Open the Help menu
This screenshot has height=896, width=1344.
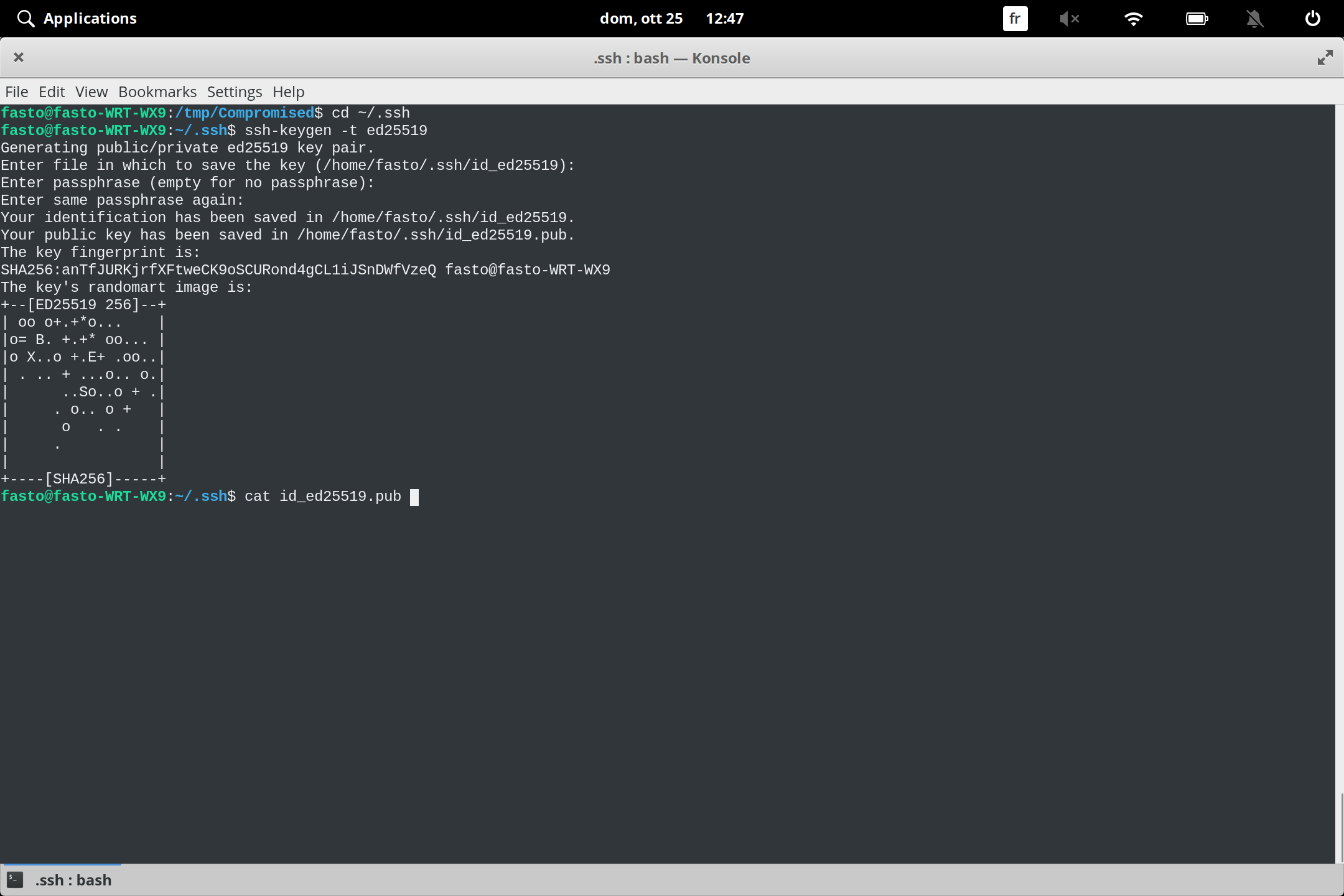click(287, 91)
